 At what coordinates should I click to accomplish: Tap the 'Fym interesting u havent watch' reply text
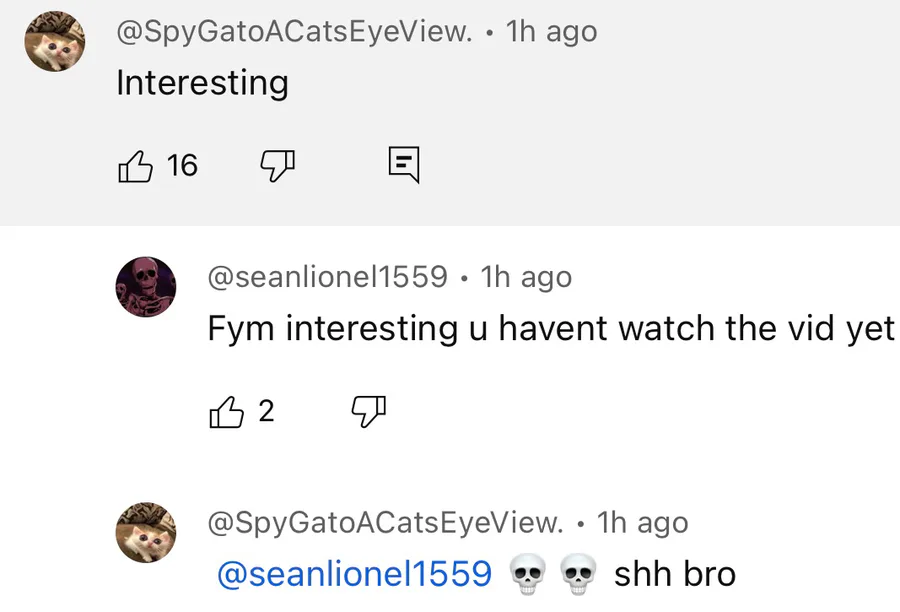pyautogui.click(x=550, y=328)
